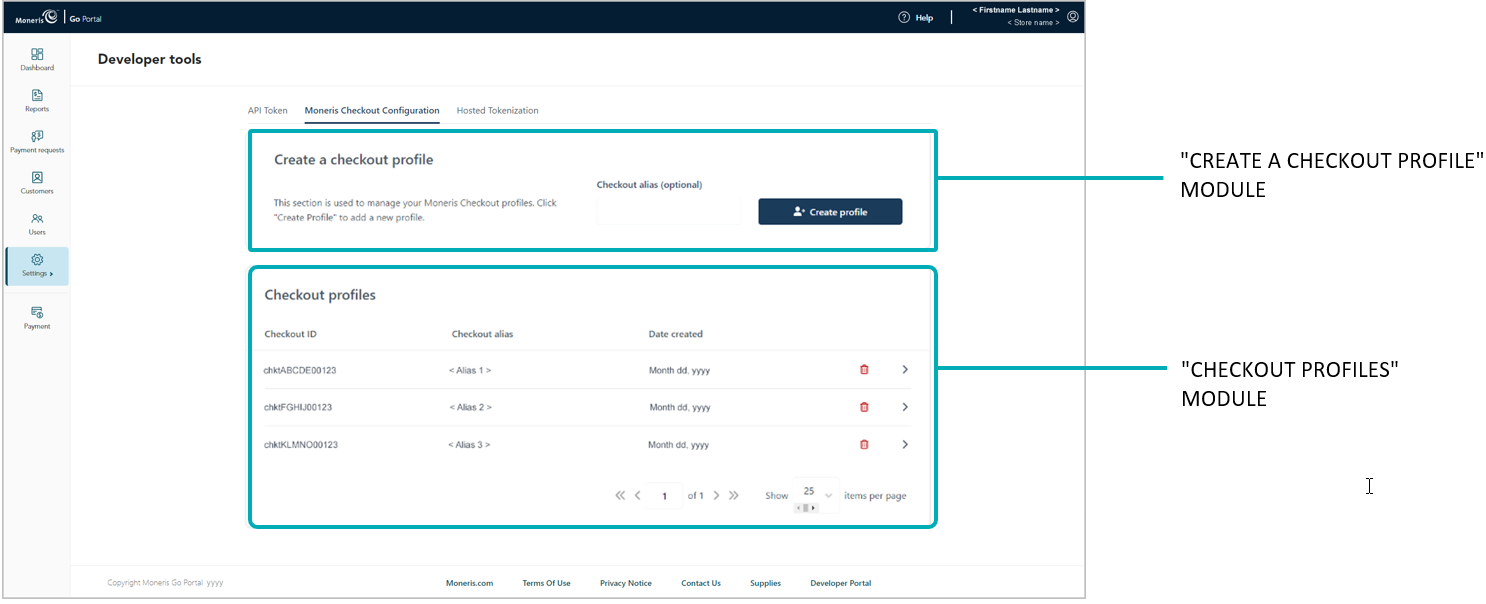The width and height of the screenshot is (1486, 604).
Task: Switch to the API Token tab
Action: pos(268,111)
